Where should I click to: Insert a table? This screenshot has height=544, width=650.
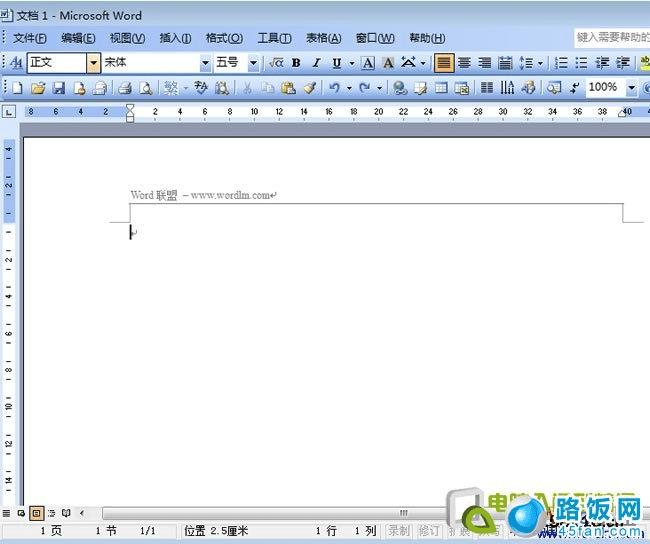[441, 88]
